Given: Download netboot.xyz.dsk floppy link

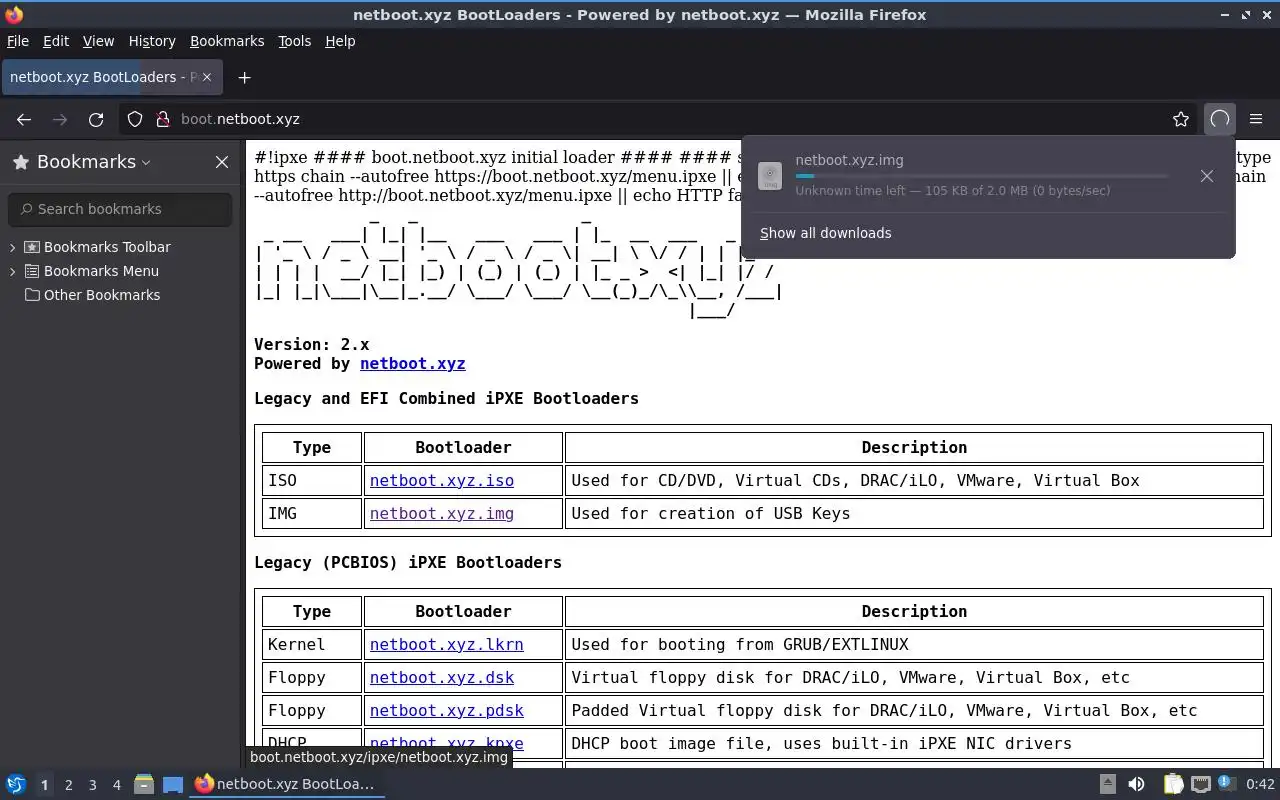Looking at the screenshot, I should tap(442, 677).
